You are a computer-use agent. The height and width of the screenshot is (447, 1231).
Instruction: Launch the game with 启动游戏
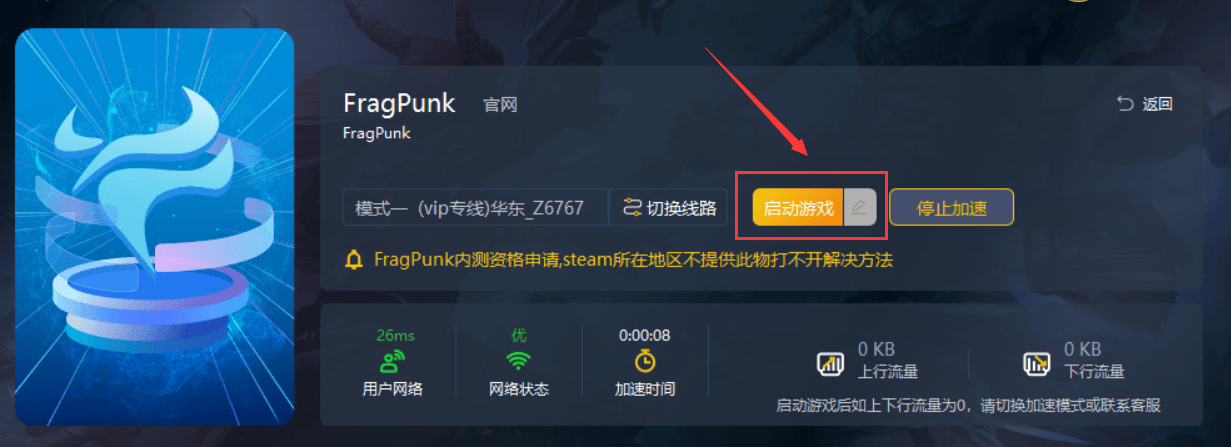[x=798, y=208]
